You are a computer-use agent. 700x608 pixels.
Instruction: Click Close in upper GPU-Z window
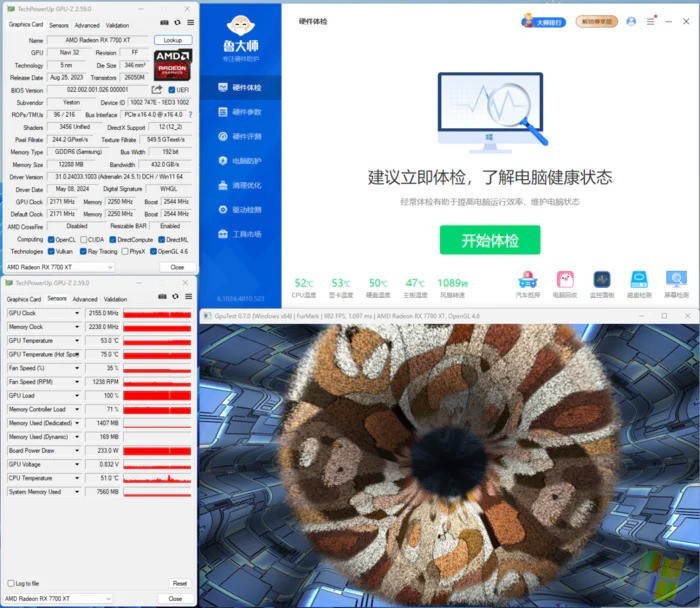point(177,267)
